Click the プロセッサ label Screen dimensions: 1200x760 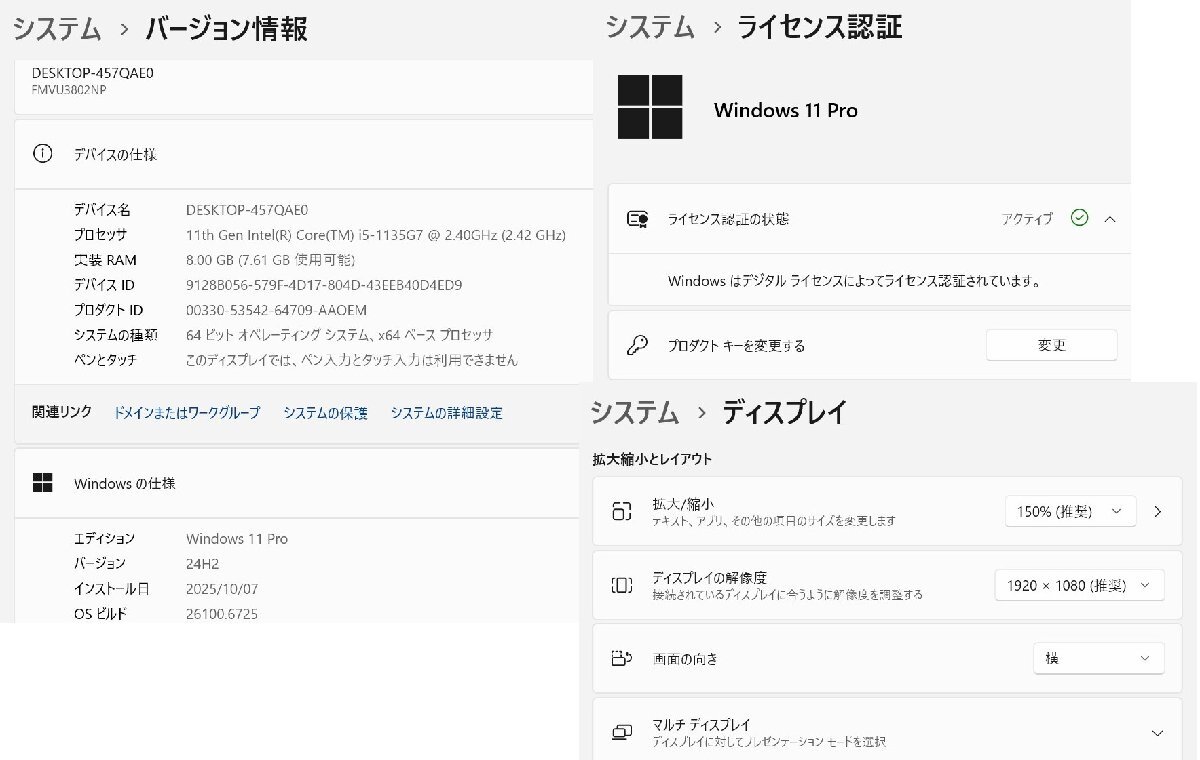[100, 235]
